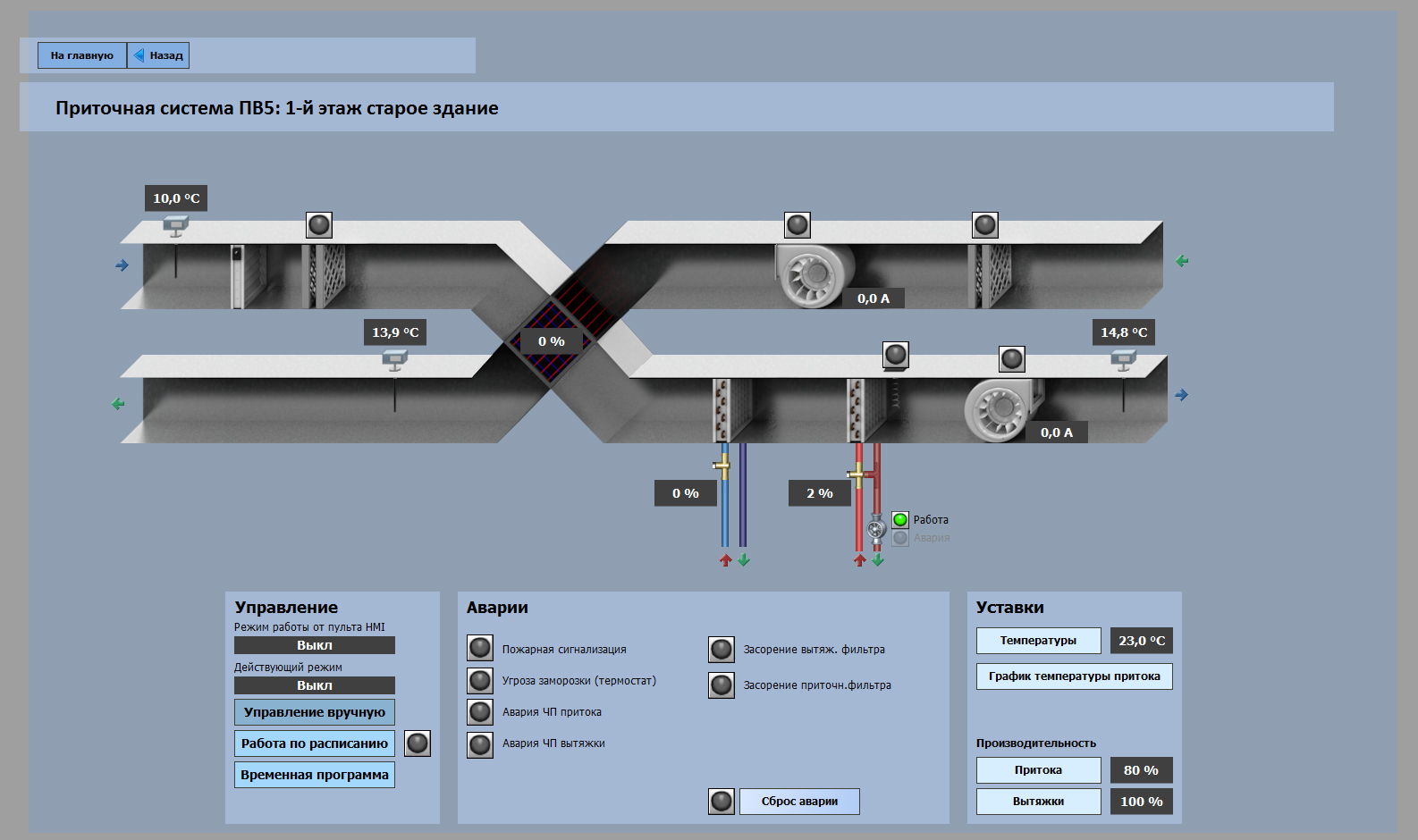The image size is (1418, 840).
Task: Click the cooling coil valve on blue pipe
Action: [x=722, y=466]
